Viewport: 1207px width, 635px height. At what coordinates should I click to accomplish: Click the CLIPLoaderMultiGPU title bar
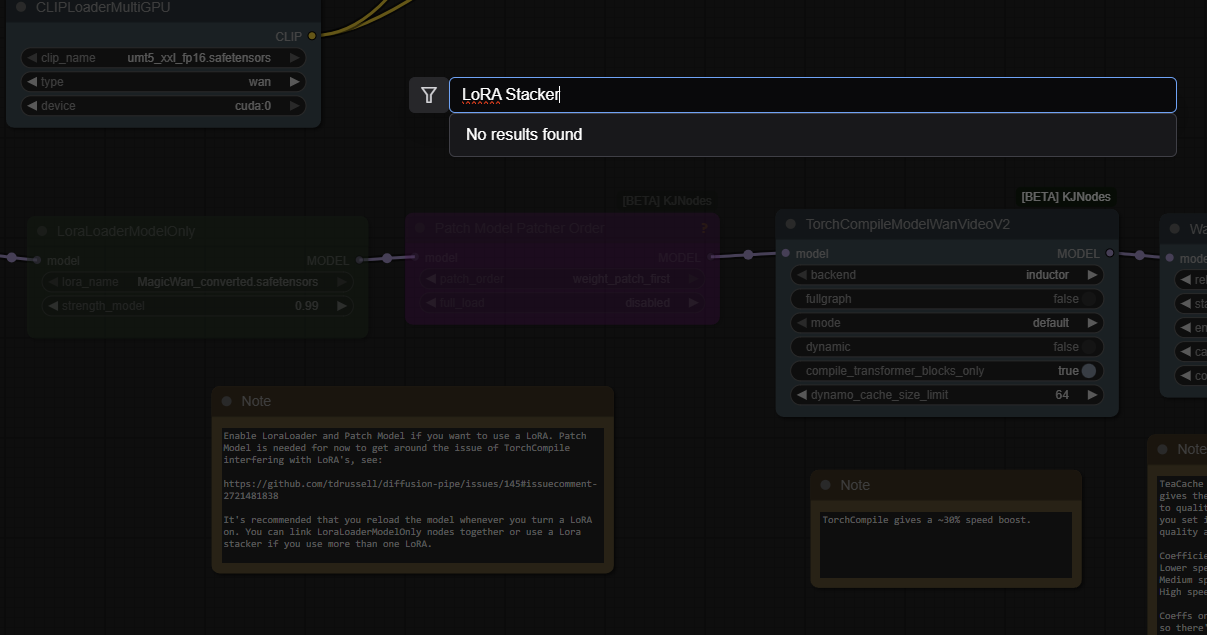coord(163,8)
